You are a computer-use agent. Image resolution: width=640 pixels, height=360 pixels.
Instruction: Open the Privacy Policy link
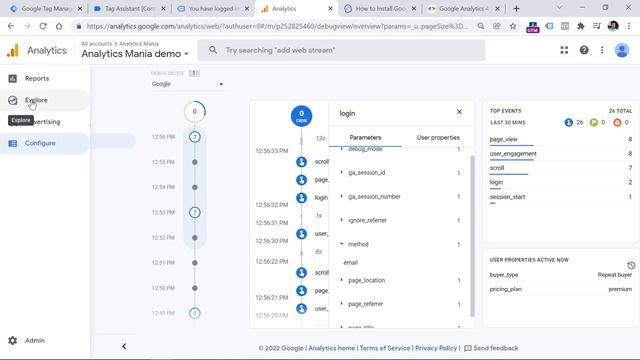click(436, 348)
